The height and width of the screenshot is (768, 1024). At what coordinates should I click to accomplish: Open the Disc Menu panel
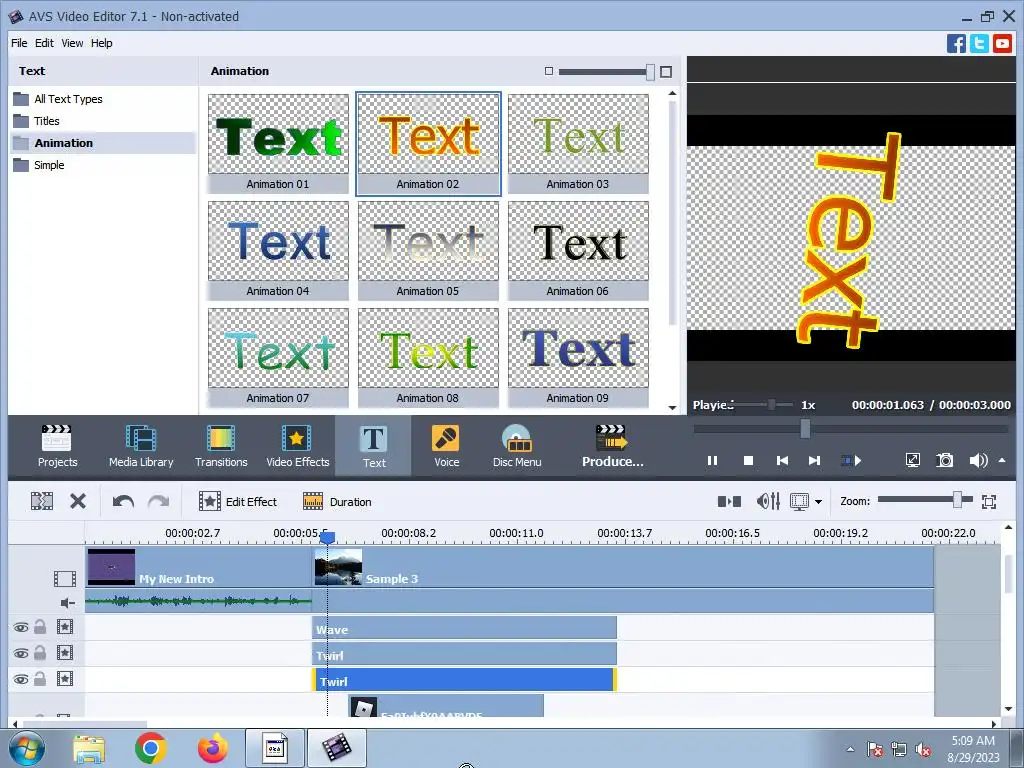(x=517, y=446)
